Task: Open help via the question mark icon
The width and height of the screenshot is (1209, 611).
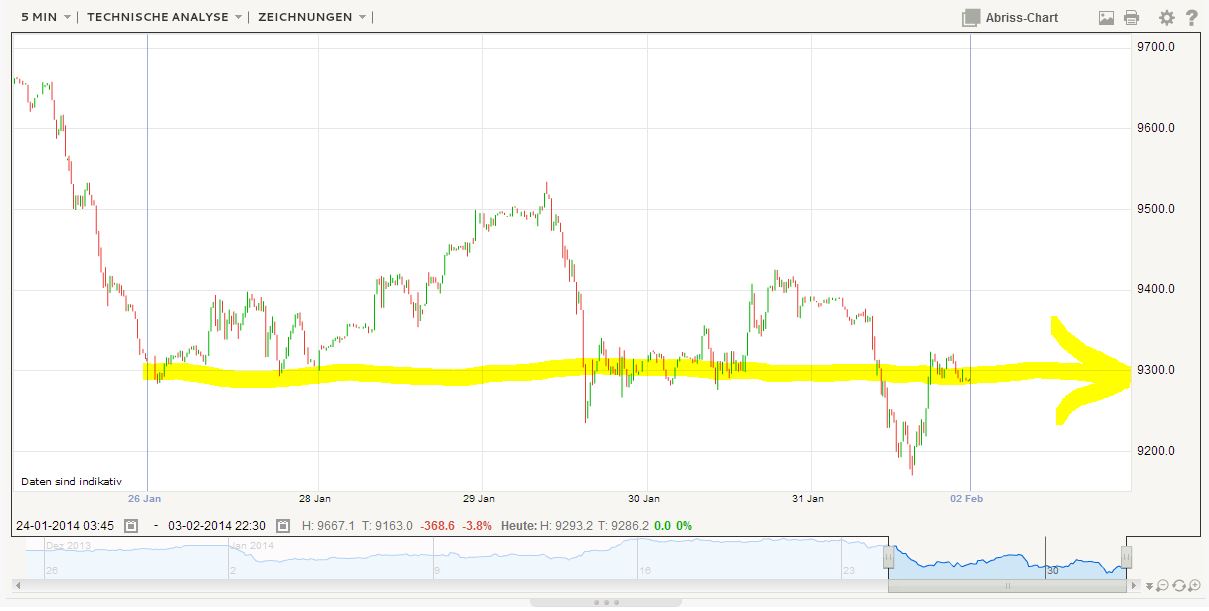Action: tap(1190, 16)
